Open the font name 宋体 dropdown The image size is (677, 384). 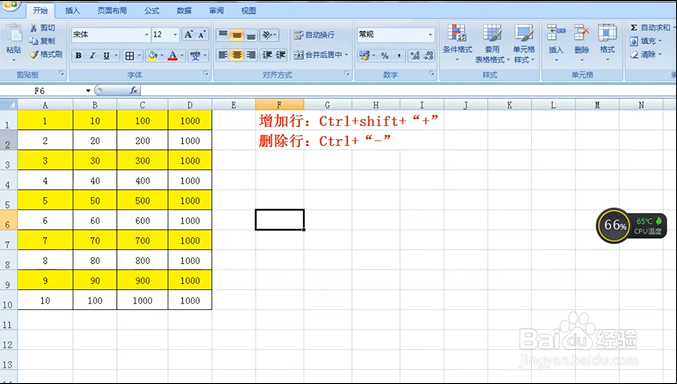[x=146, y=35]
